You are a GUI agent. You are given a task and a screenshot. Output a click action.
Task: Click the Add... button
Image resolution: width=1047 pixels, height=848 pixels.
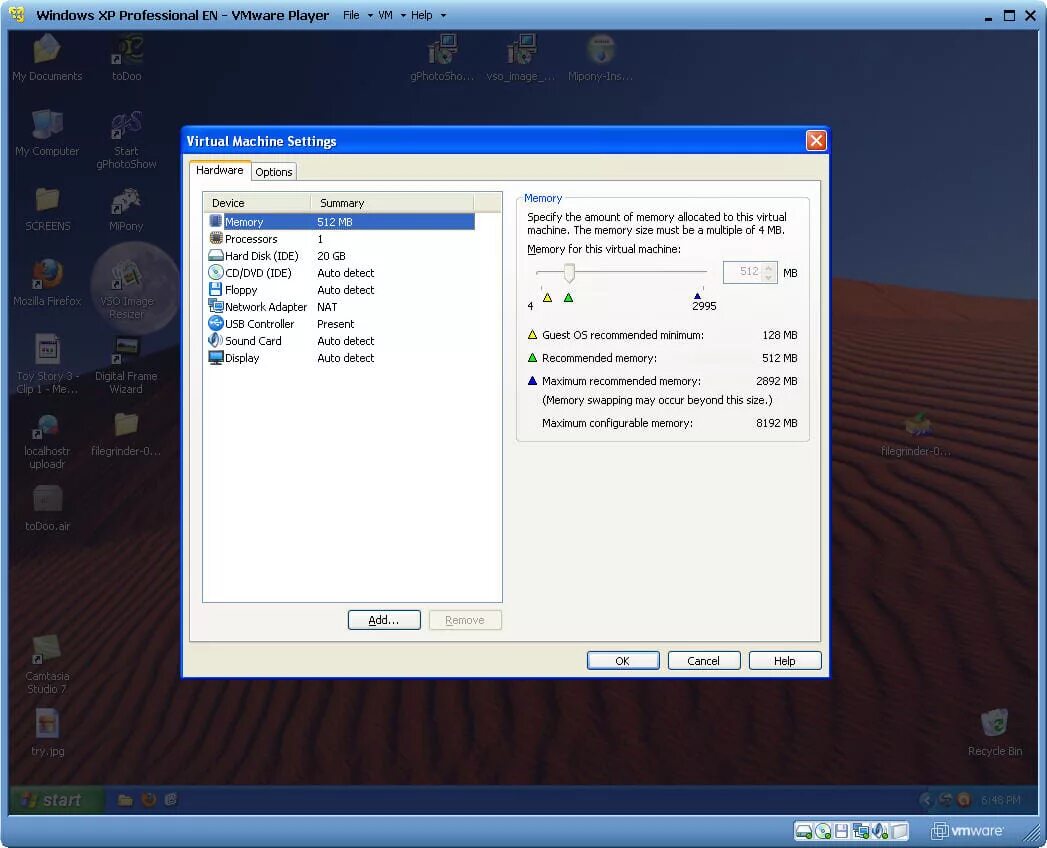point(384,620)
